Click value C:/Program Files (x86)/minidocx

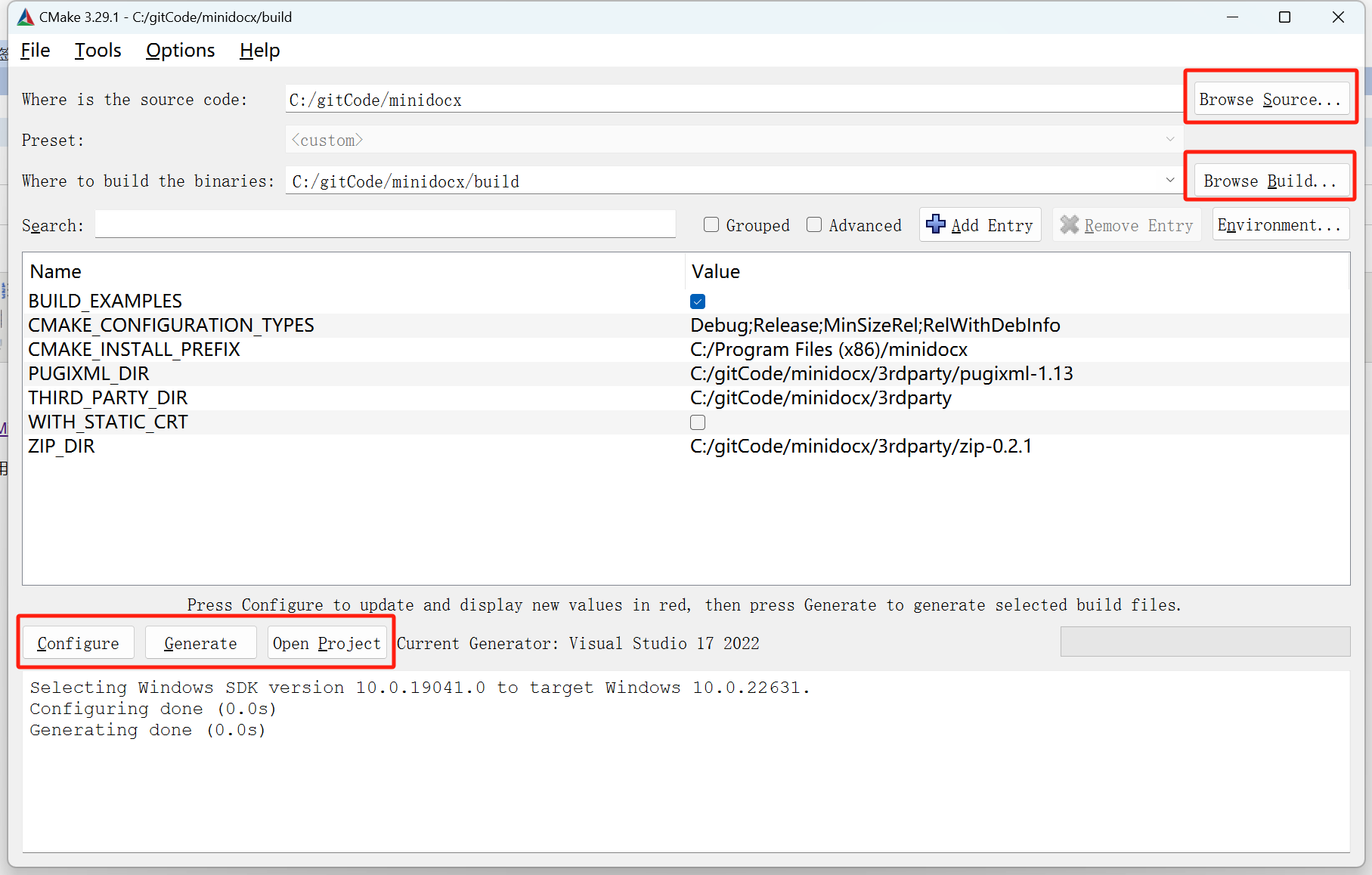(829, 349)
